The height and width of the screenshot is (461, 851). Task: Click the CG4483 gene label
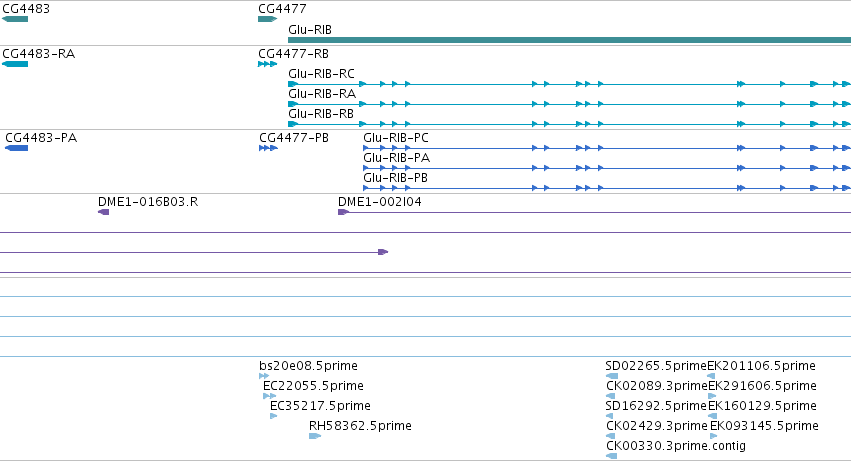26,9
